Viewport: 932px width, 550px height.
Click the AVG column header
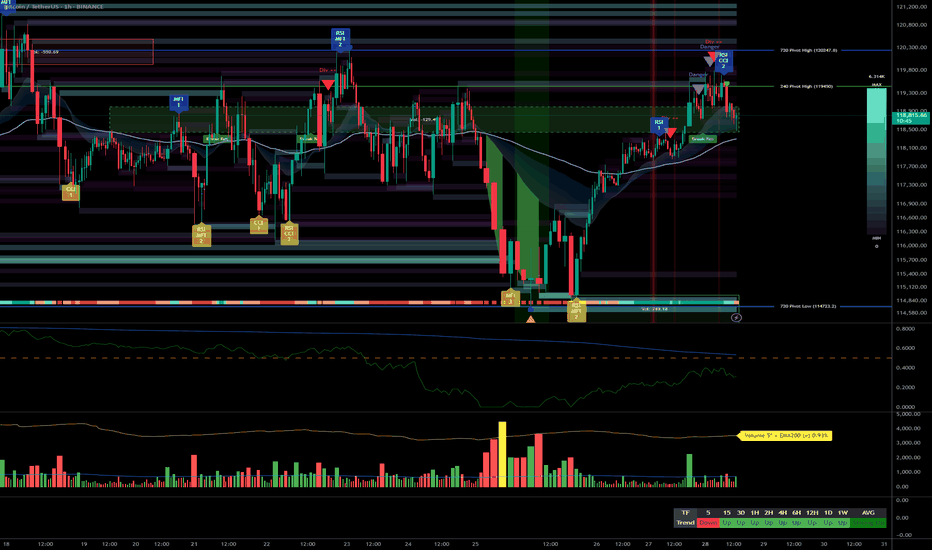point(868,513)
